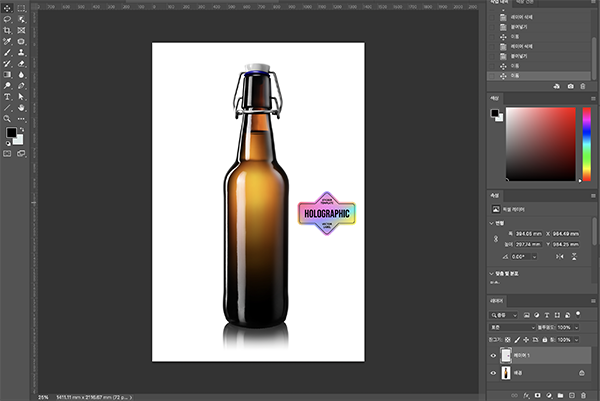
Task: Select the Zoom tool
Action: tap(8, 118)
